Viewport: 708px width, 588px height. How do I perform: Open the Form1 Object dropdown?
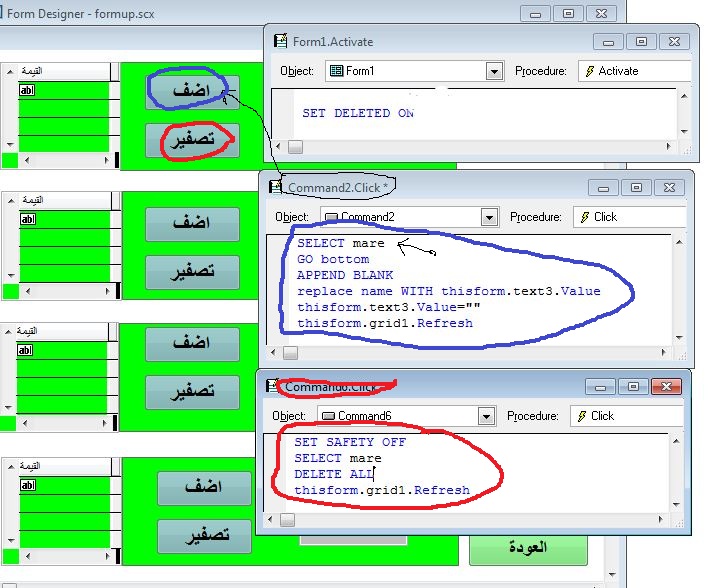(x=494, y=71)
